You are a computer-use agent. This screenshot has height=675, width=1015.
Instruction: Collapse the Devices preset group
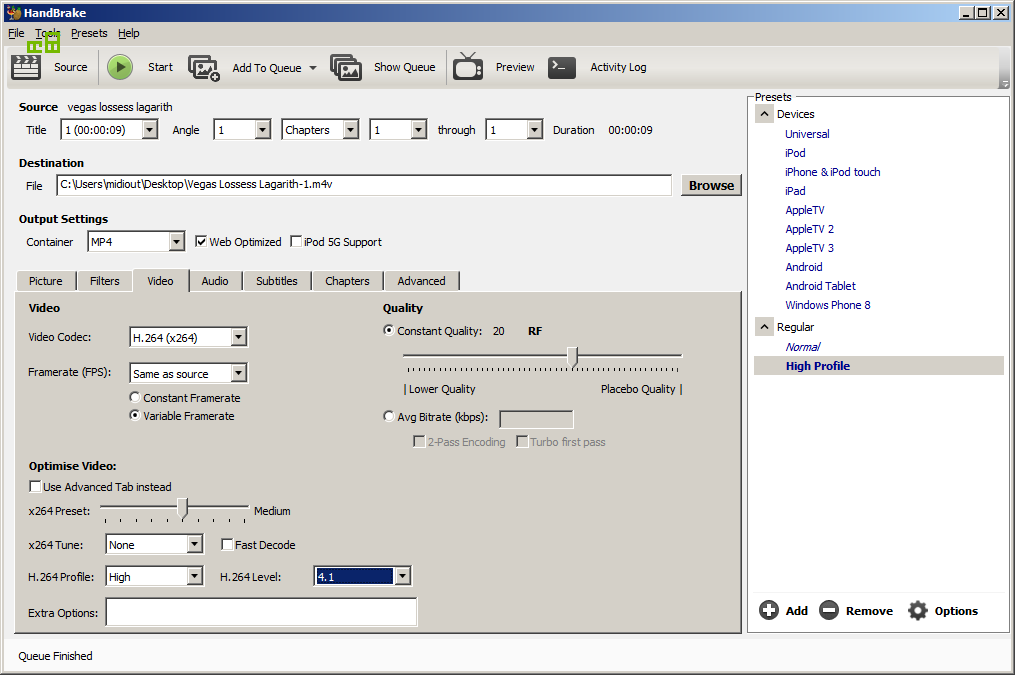764,114
